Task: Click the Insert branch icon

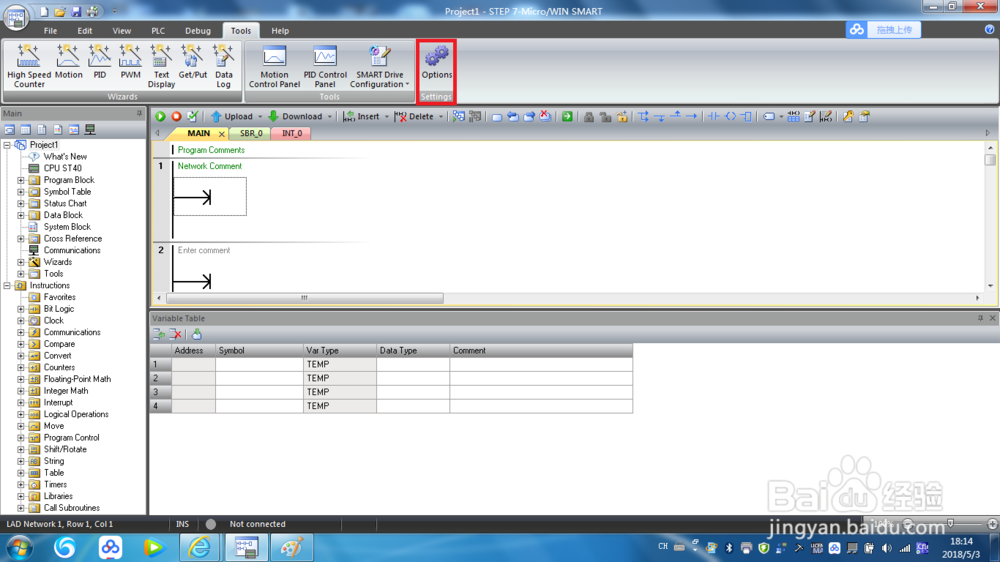Action: (643, 116)
